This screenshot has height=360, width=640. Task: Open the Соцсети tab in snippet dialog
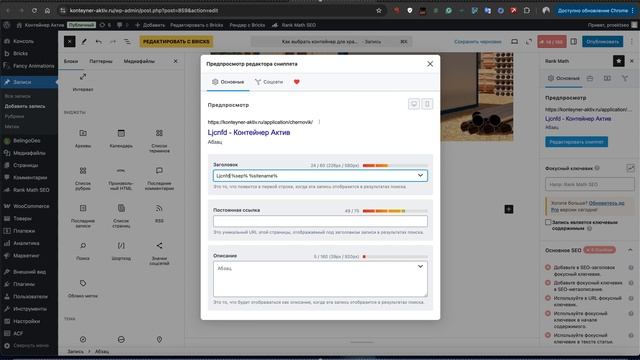[269, 82]
